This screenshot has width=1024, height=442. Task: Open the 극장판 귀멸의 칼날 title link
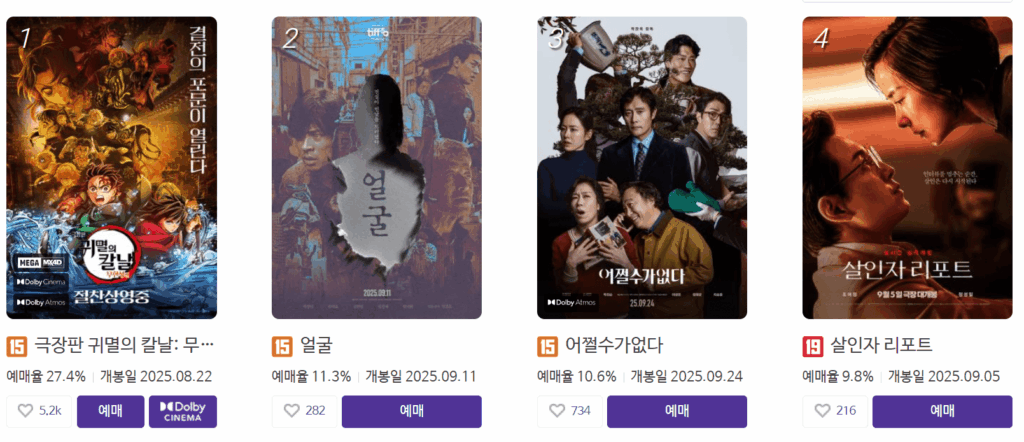tap(124, 345)
